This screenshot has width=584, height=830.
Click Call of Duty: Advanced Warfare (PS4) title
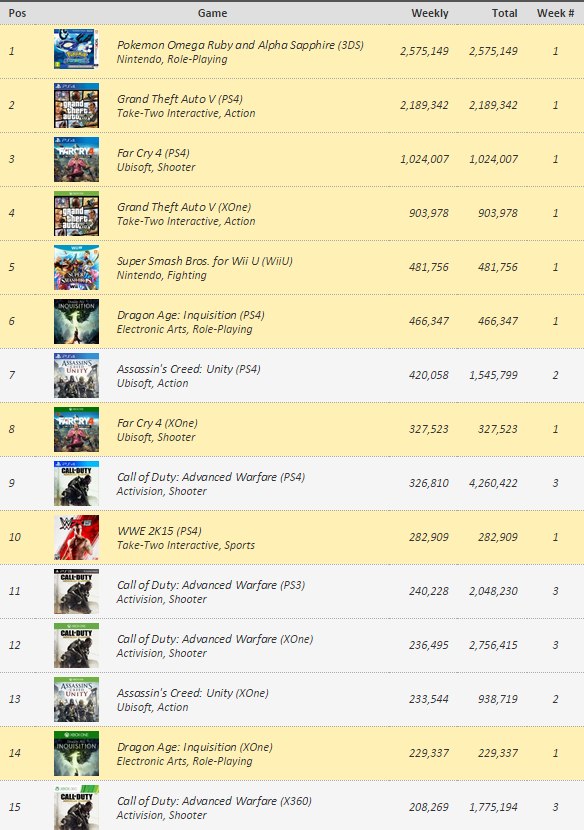click(x=211, y=477)
